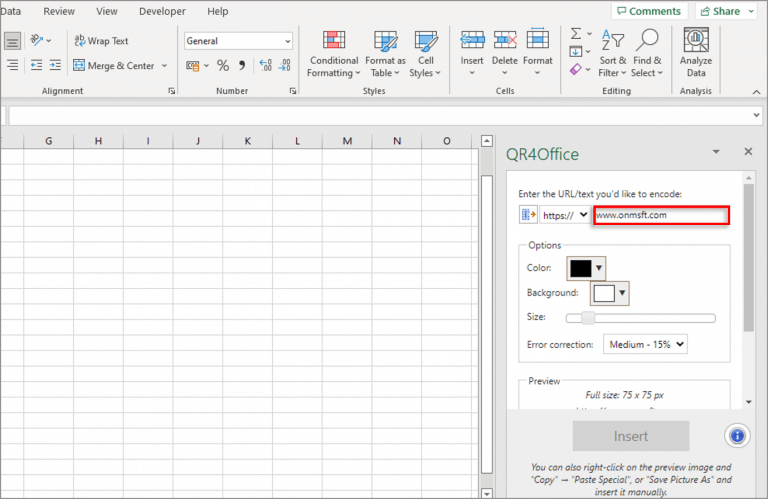Viewport: 768px width, 499px height.
Task: Click Decrease Indent icon
Action: [36, 65]
